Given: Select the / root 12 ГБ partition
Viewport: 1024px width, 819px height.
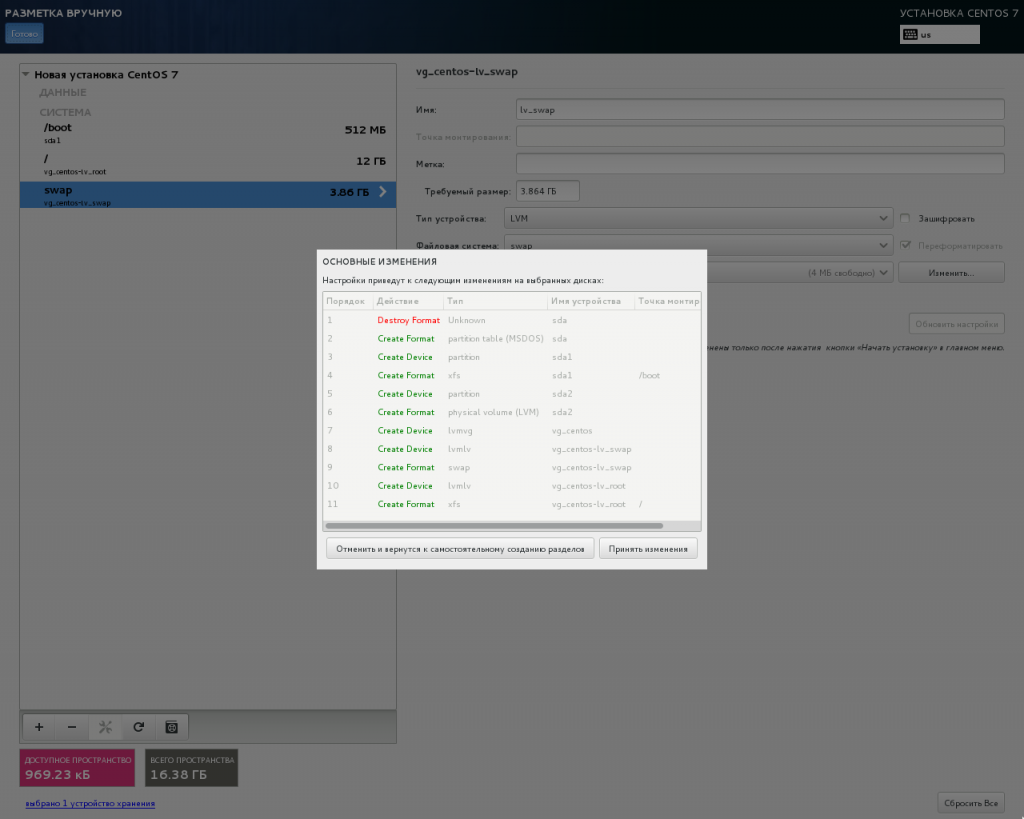Looking at the screenshot, I should click(x=208, y=164).
